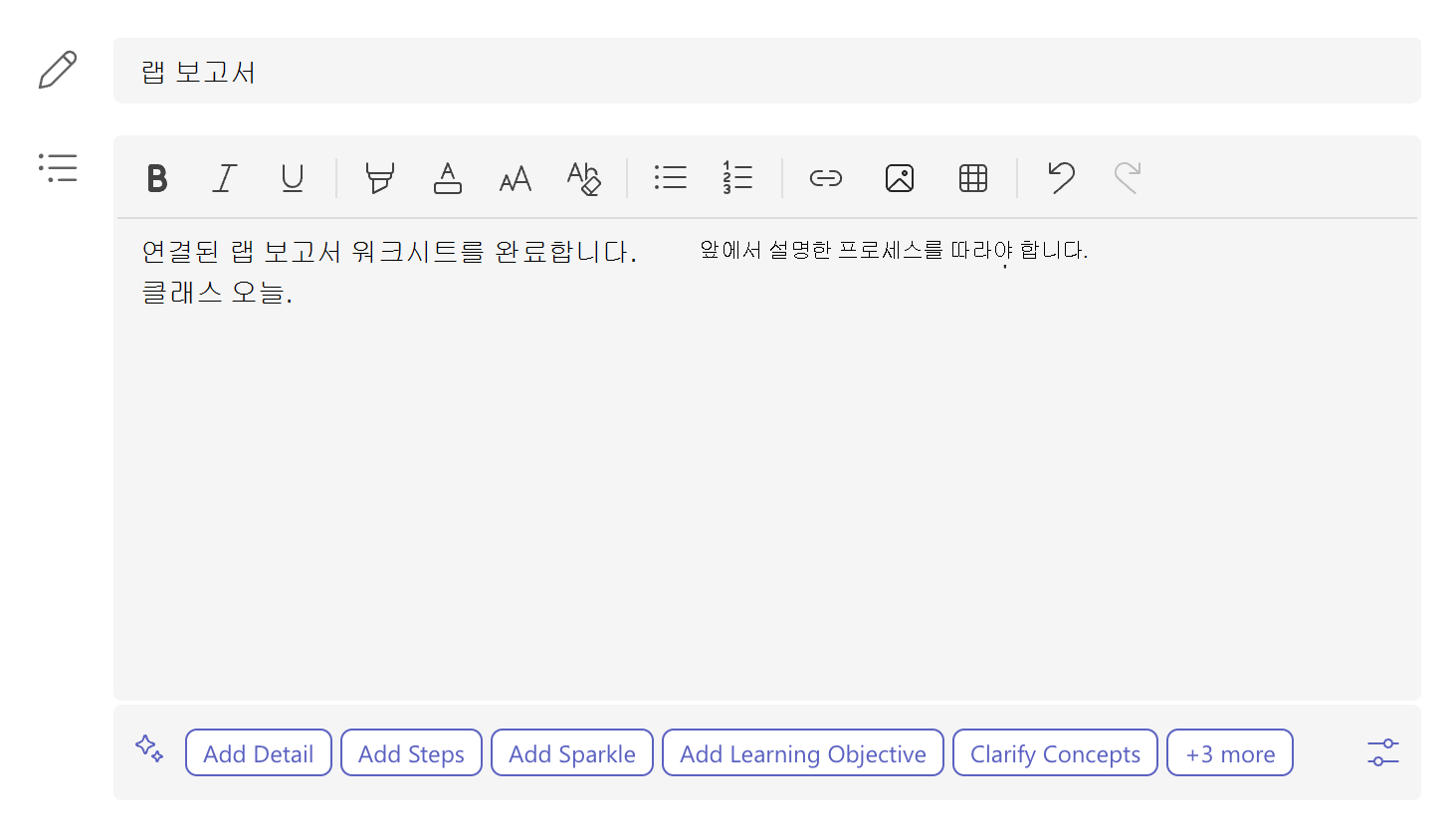
Task: Click the text 연결된 랩 보고서 워크시트를 완료합니다.
Action: pos(389,252)
